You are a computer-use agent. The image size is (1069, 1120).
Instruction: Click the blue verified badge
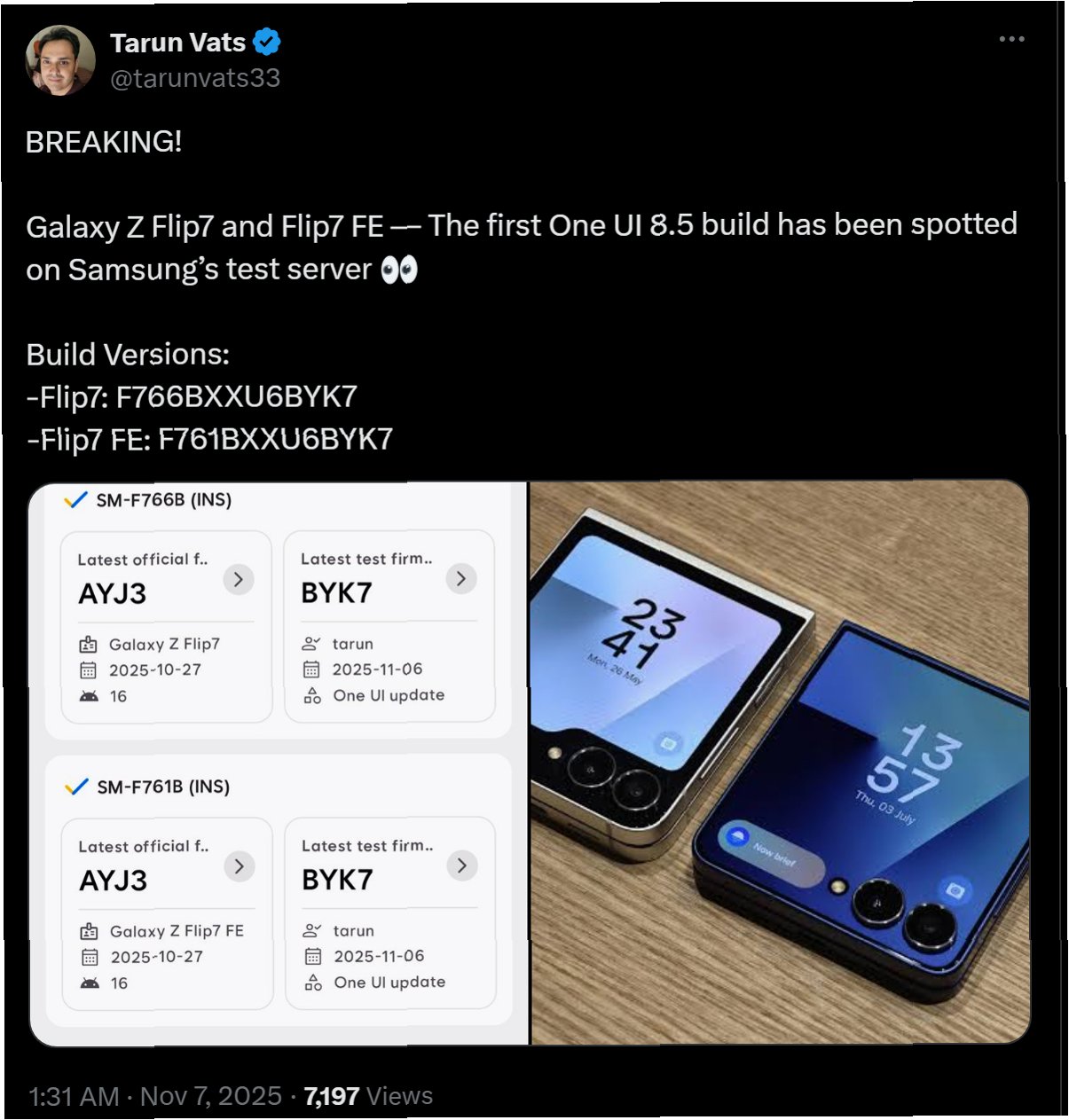click(267, 42)
